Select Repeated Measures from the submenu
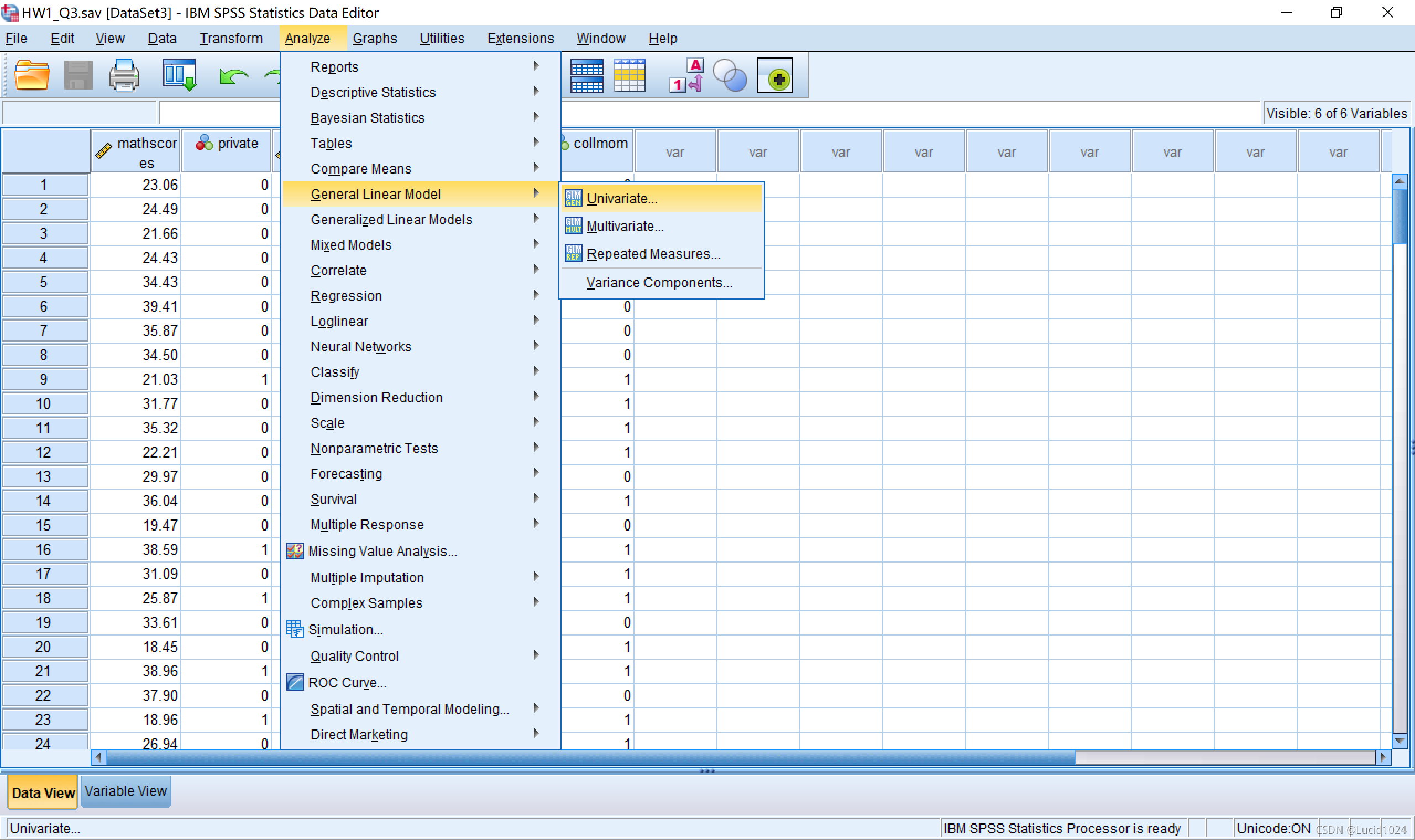The width and height of the screenshot is (1415, 840). [653, 254]
